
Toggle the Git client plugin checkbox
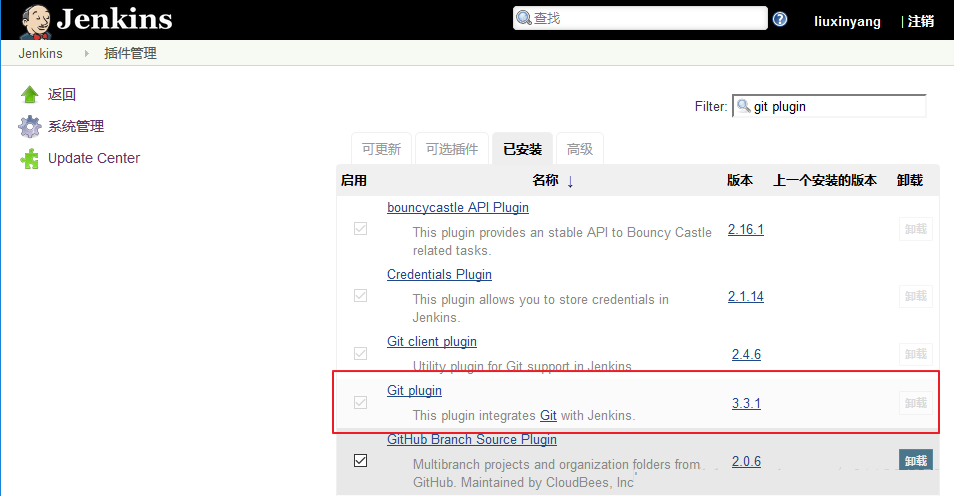(360, 354)
